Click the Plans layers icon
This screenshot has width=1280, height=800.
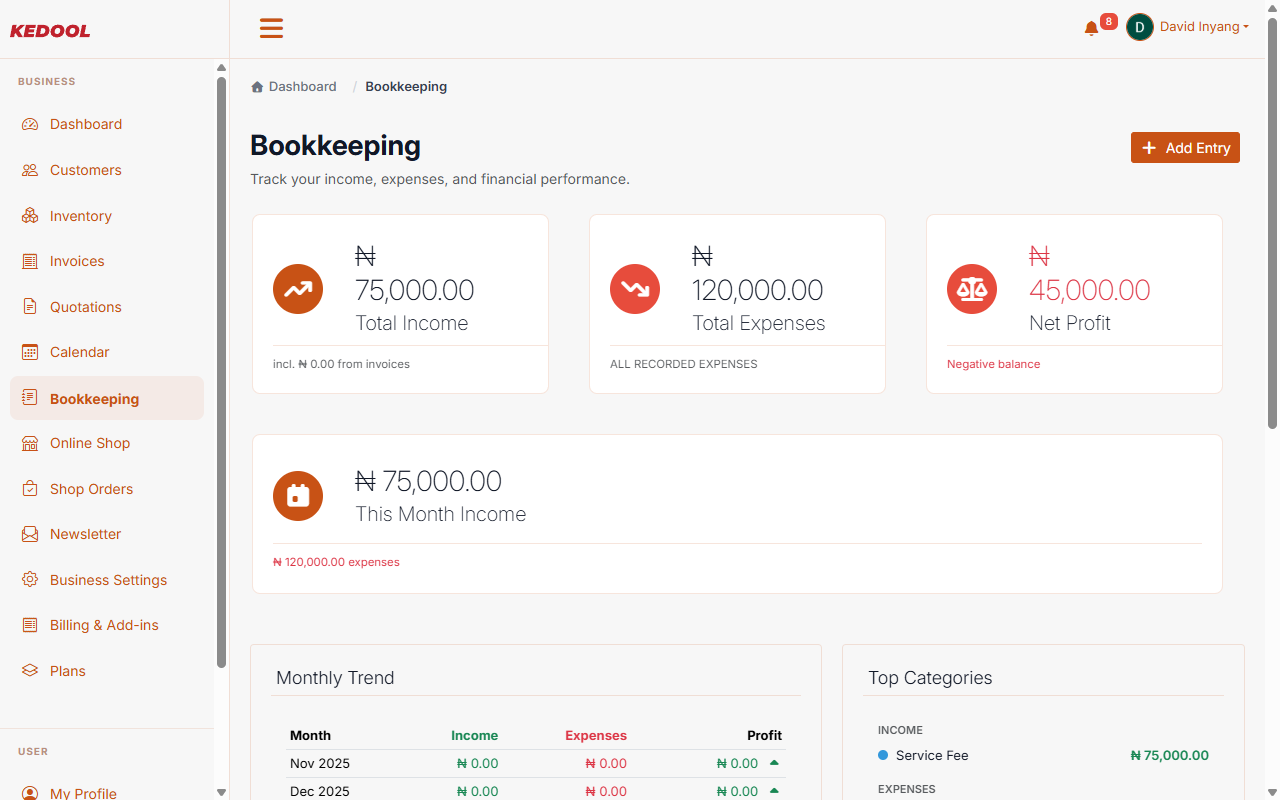(30, 671)
